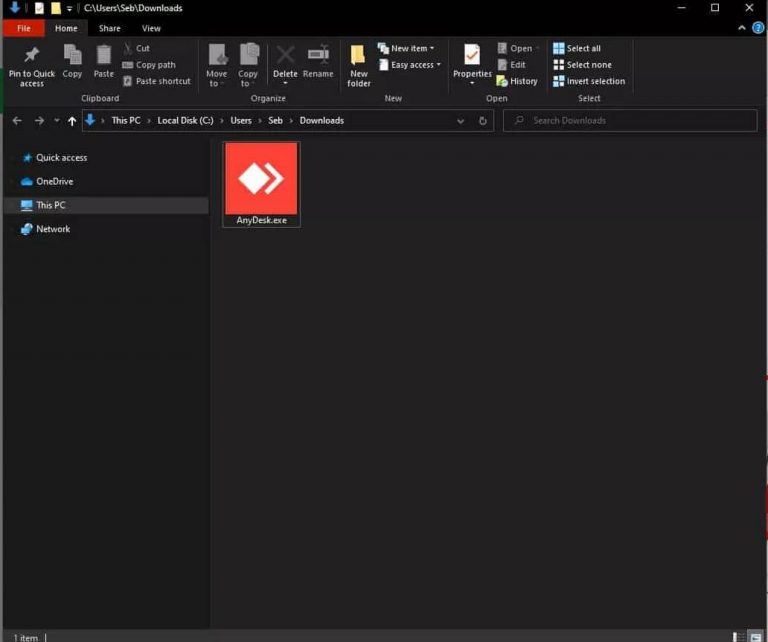
Task: Open Customize Quick Access Toolbar dropdown
Action: (69, 8)
